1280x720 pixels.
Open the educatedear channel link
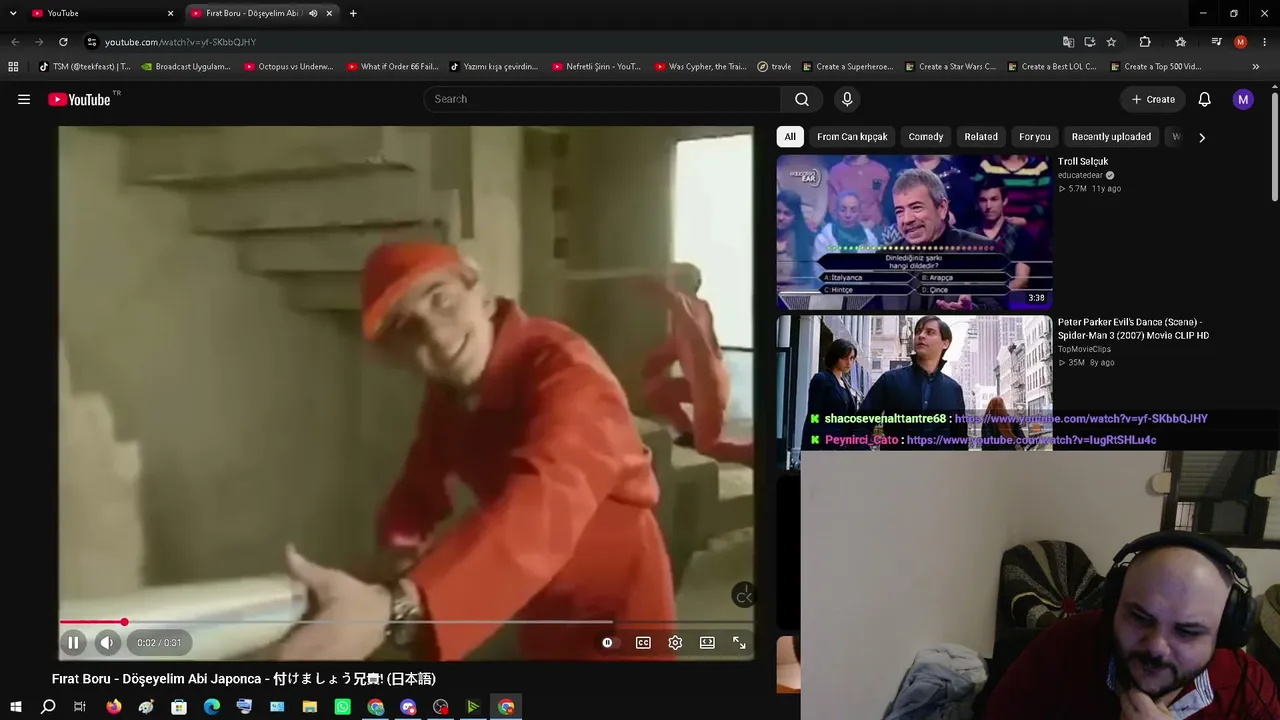click(x=1080, y=175)
